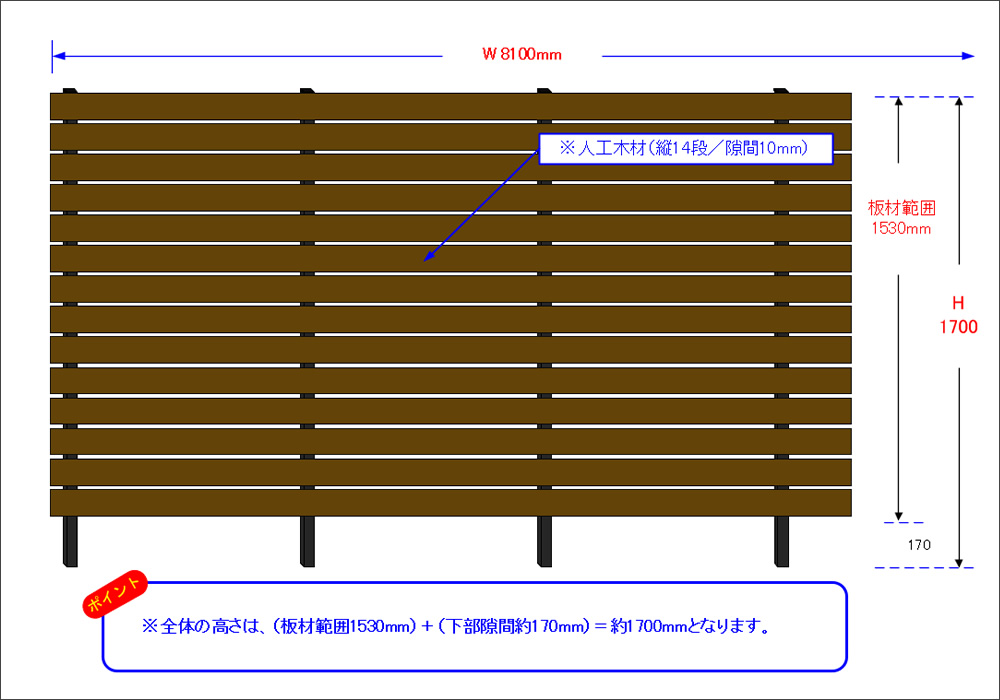The image size is (1000, 700).
Task: Select the topmost brown fence board
Action: (x=450, y=105)
